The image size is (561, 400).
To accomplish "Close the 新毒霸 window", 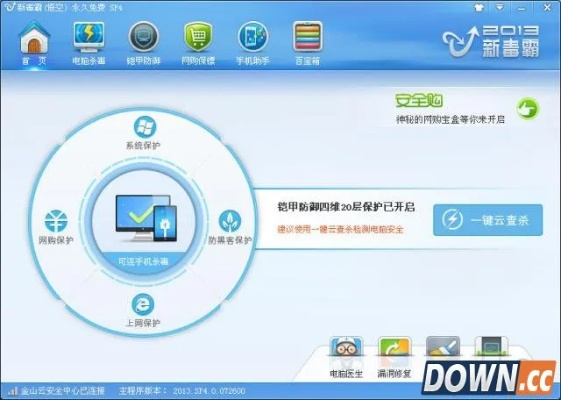I will 547,8.
